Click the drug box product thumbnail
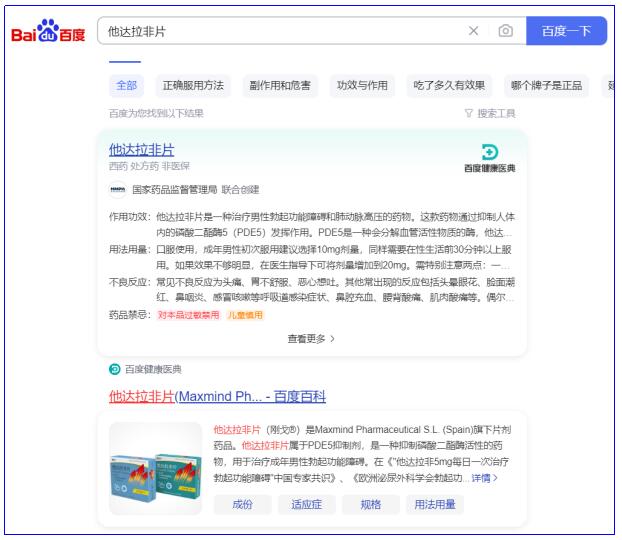This screenshot has width=622, height=540. (156, 469)
